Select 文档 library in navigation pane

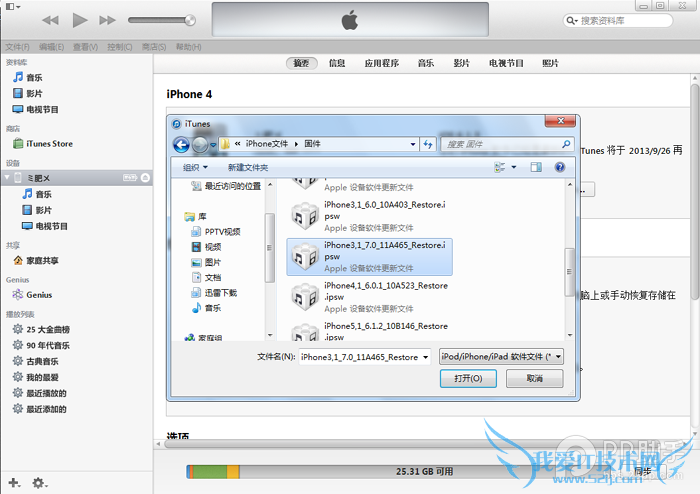click(x=206, y=278)
